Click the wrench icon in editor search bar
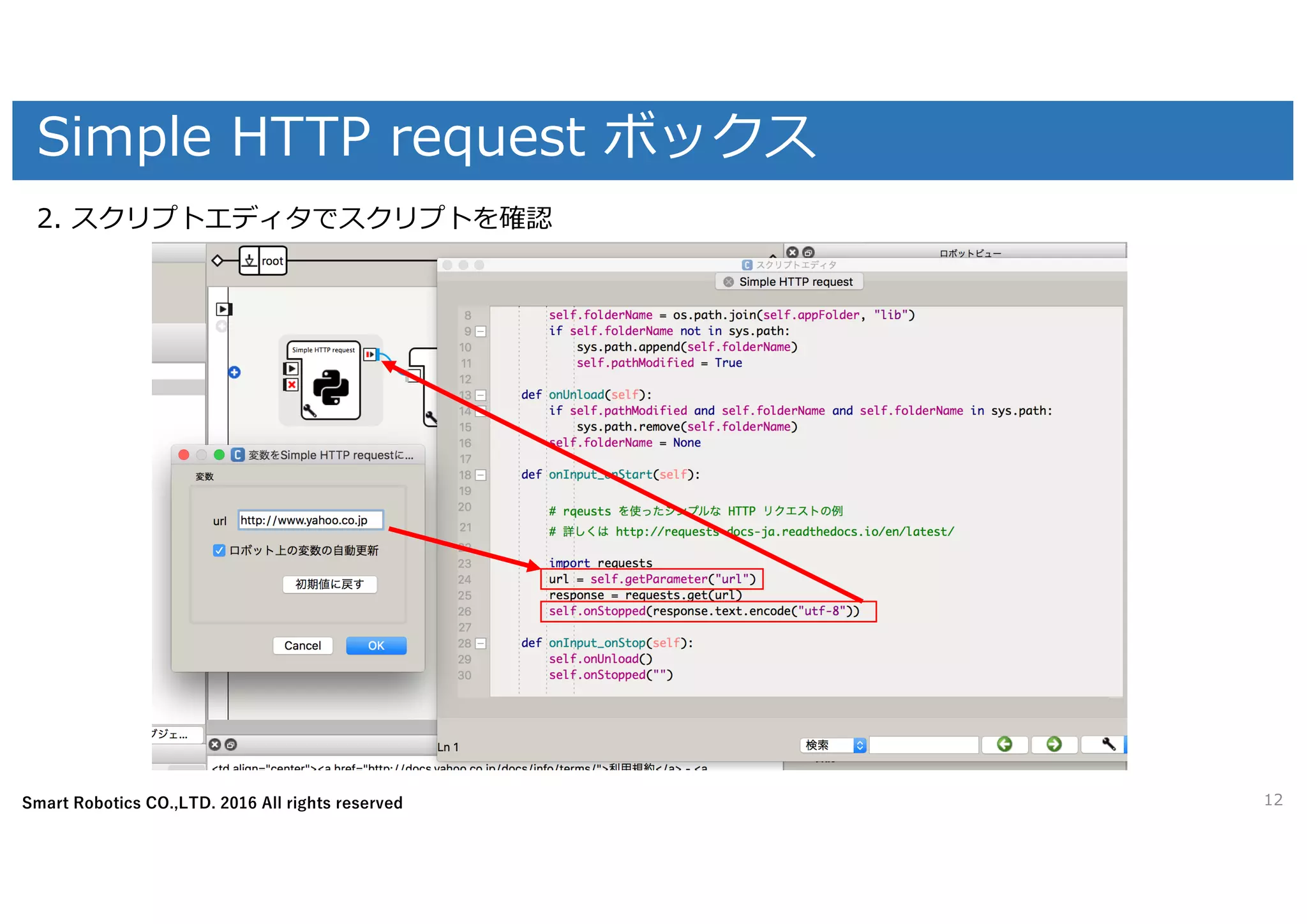Viewport: 1307px width, 924px height. coord(1109,744)
